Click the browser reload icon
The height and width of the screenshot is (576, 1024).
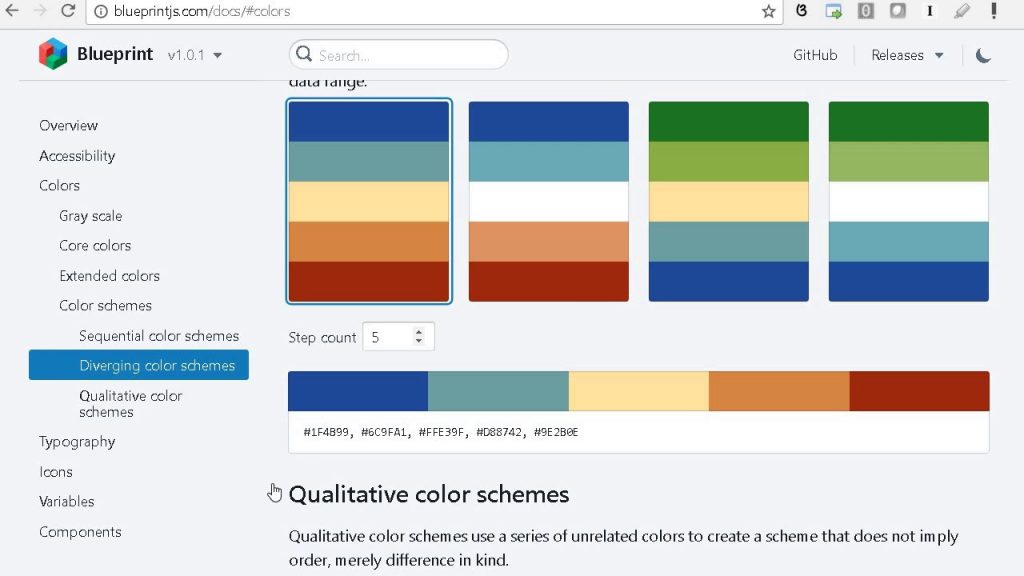pos(67,10)
